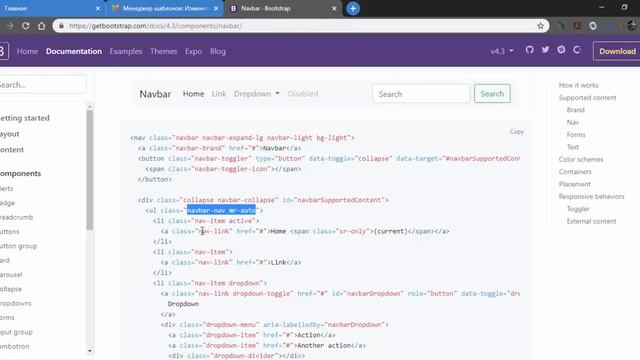Click the Download button
The height and width of the screenshot is (360, 640).
click(617, 51)
